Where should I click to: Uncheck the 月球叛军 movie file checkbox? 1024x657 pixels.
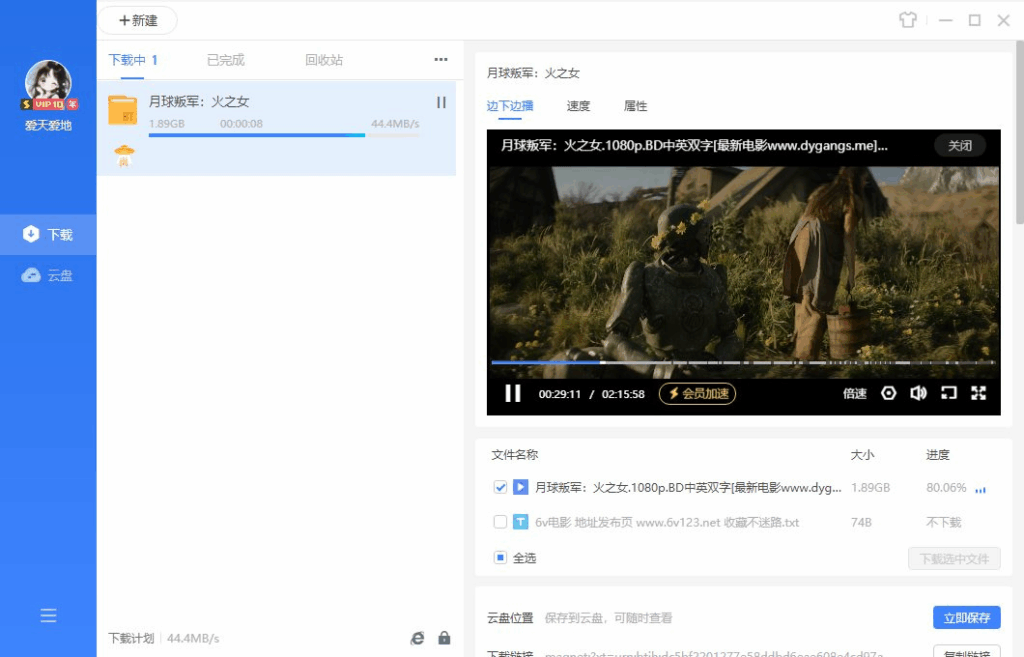tap(499, 488)
